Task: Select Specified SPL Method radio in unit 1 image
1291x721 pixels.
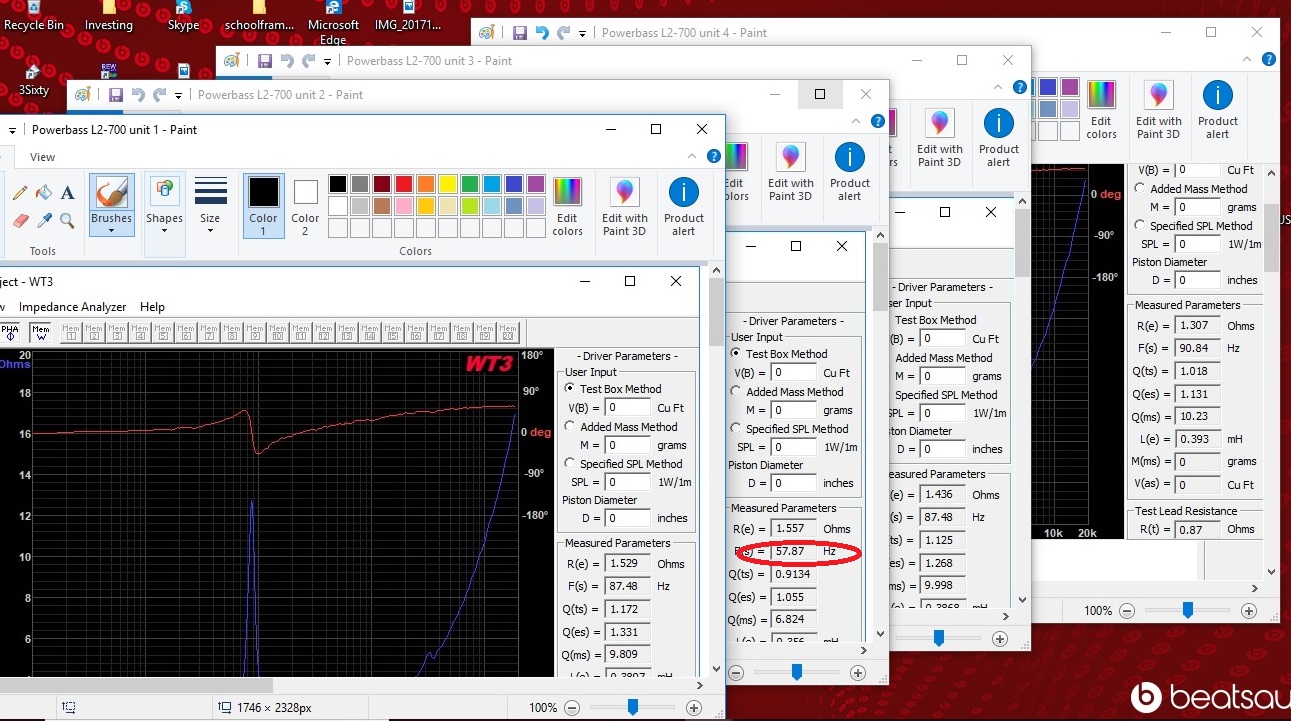Action: pyautogui.click(x=570, y=463)
